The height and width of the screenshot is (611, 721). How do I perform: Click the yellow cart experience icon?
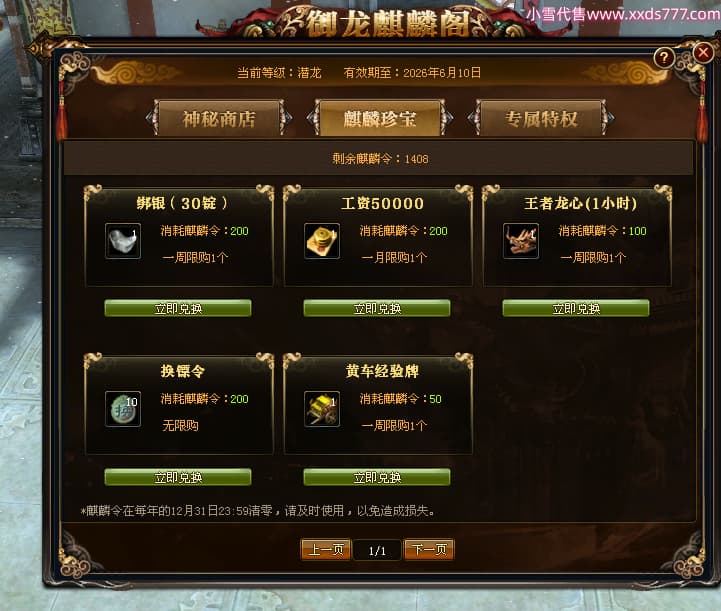pyautogui.click(x=322, y=409)
